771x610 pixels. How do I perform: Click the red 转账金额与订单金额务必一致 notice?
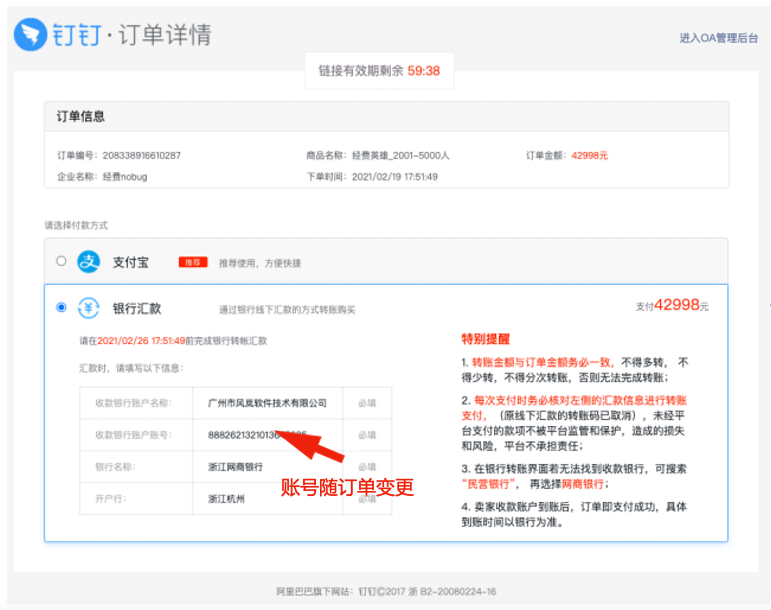(543, 362)
